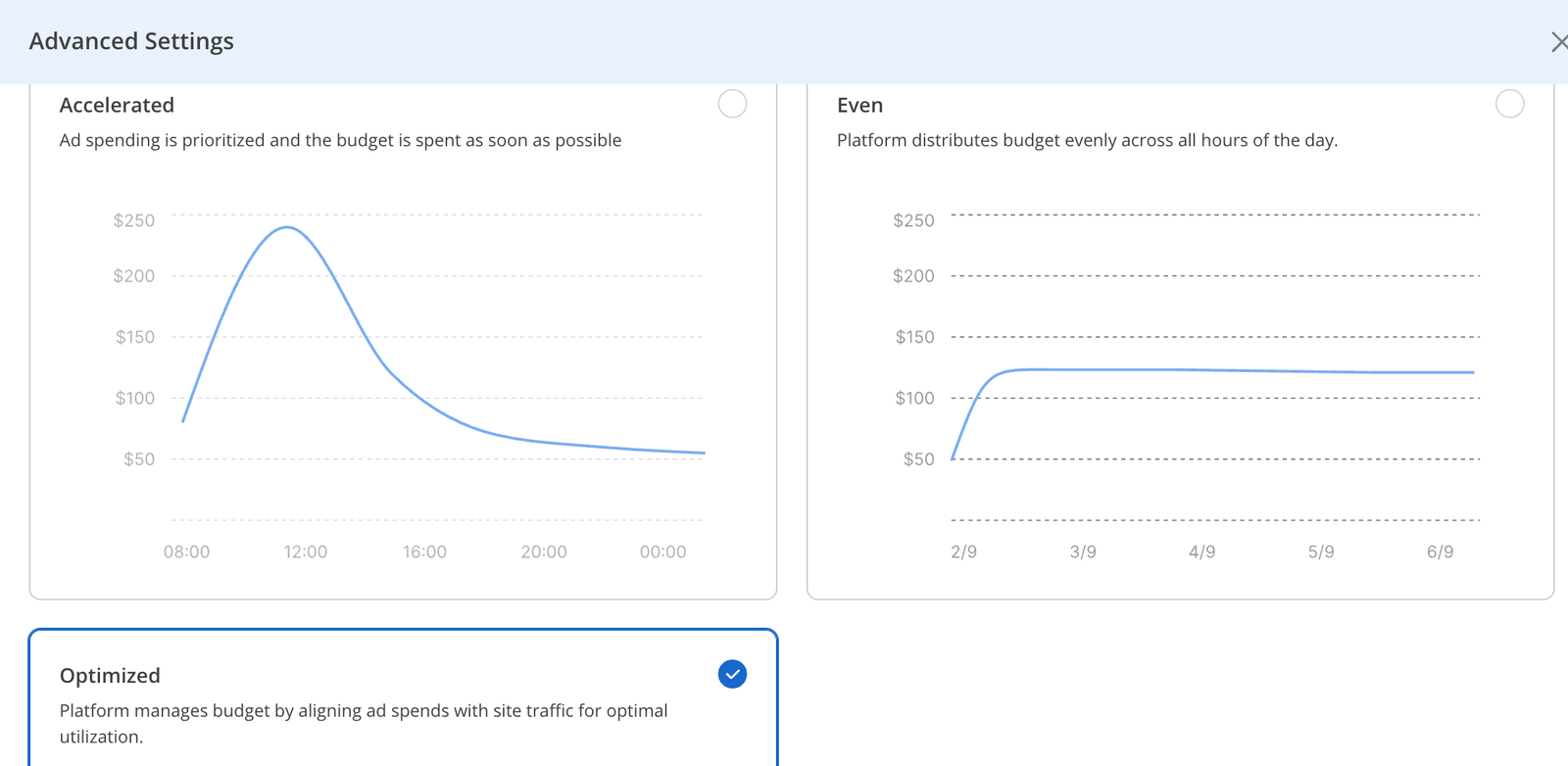Viewport: 1568px width, 766px height.
Task: Click the 5/9 date label in Even chart
Action: coord(1321,552)
